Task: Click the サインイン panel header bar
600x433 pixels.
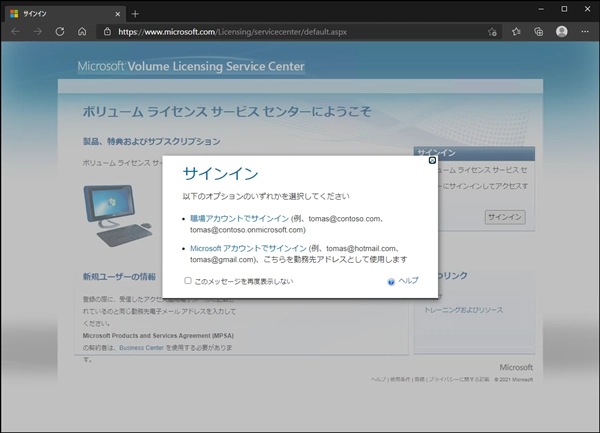Action: pyautogui.click(x=474, y=153)
